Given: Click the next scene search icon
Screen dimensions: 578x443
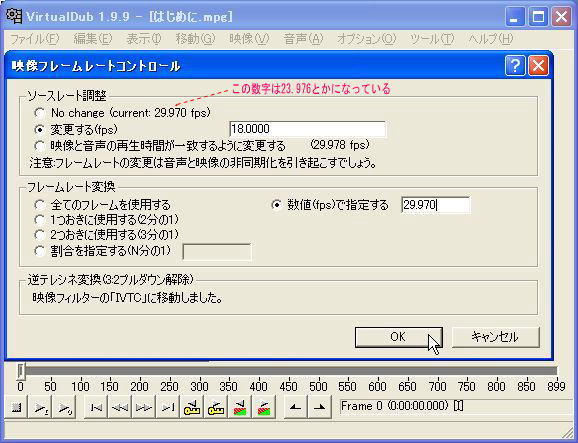Looking at the screenshot, I should (264, 407).
